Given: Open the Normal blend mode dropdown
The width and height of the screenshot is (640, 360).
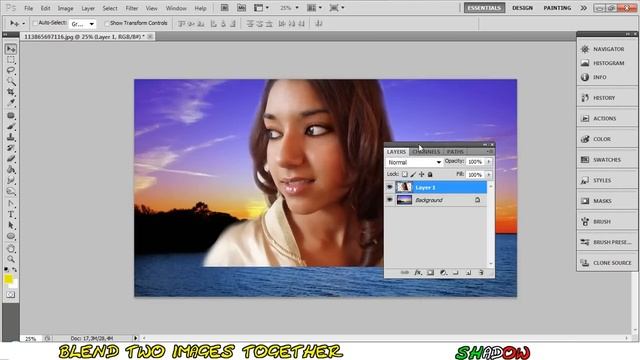Looking at the screenshot, I should coord(414,162).
